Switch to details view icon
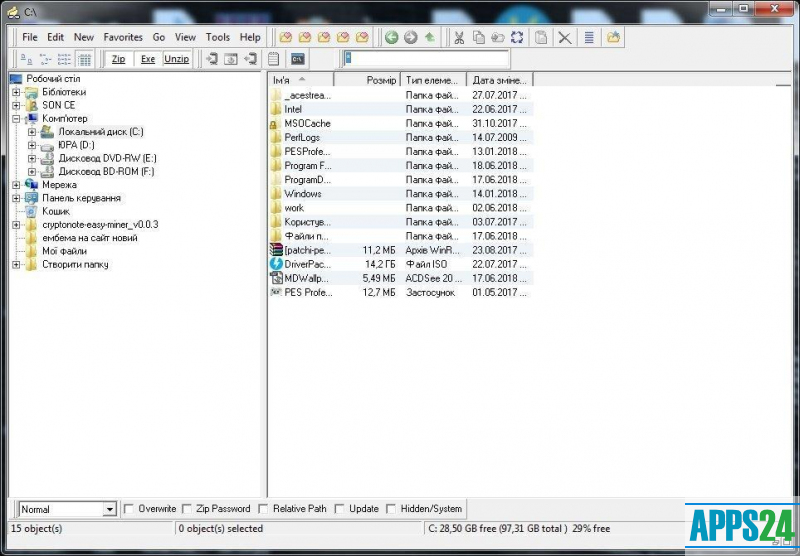This screenshot has width=800, height=556. coord(85,59)
